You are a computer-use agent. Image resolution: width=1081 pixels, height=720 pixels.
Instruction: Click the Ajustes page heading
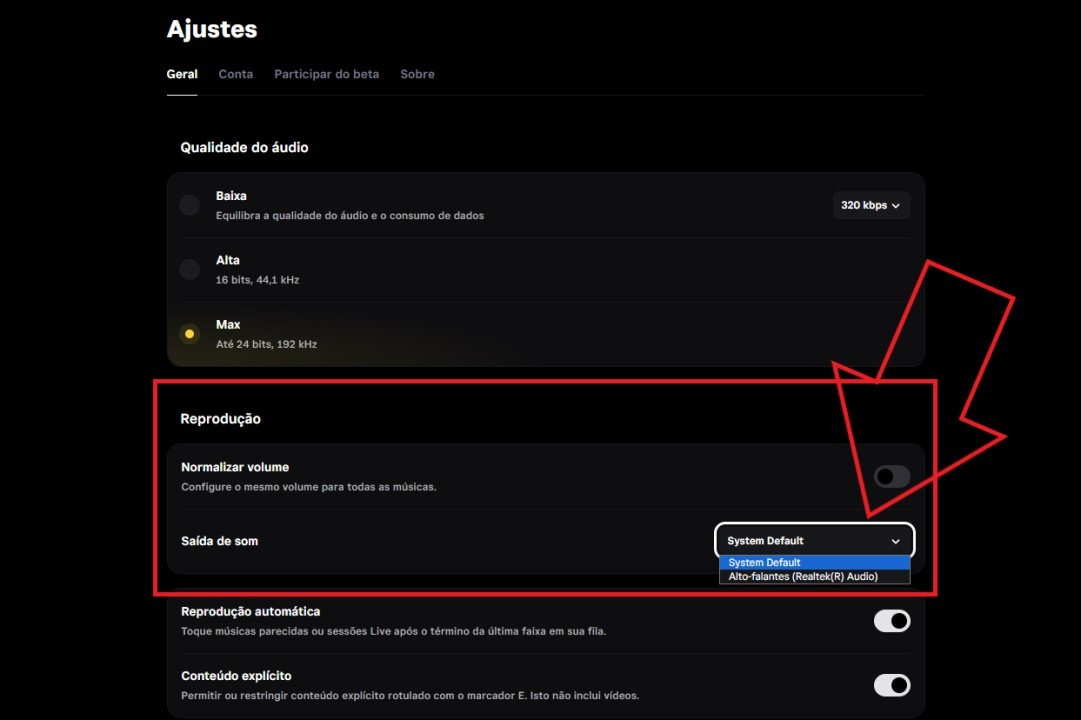click(212, 29)
